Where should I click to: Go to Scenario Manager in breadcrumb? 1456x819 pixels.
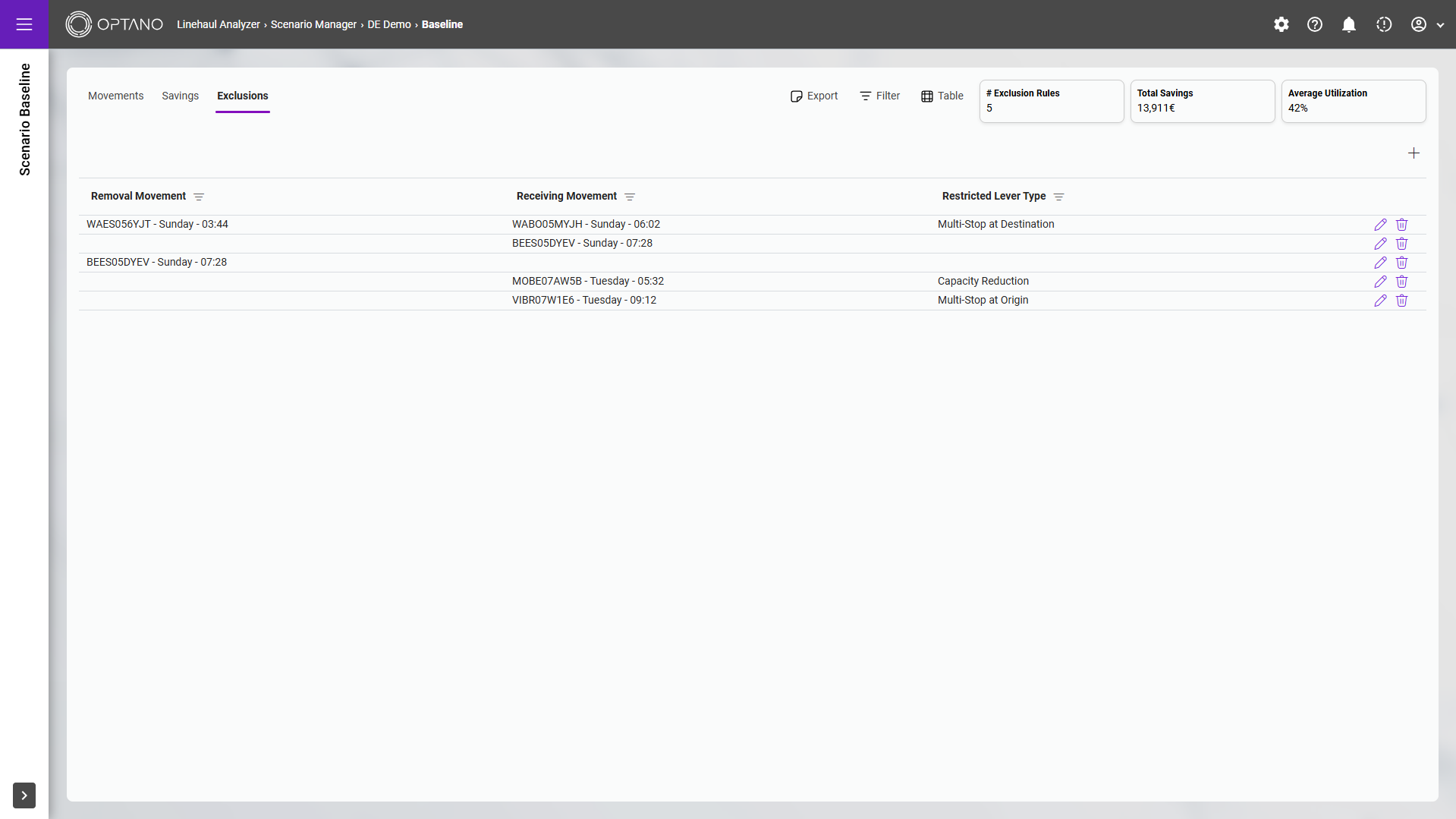[x=313, y=24]
